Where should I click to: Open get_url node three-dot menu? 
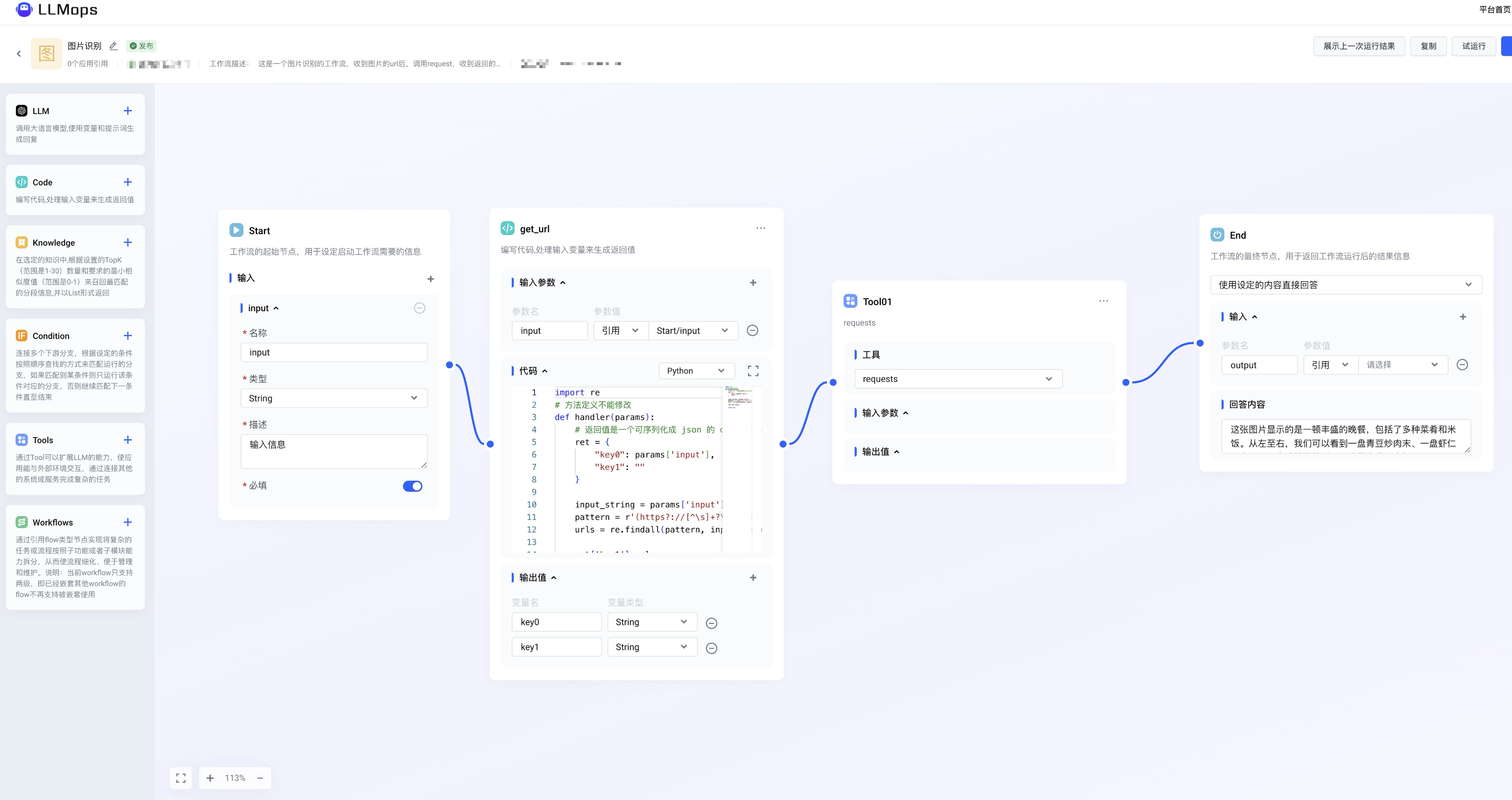coord(760,228)
